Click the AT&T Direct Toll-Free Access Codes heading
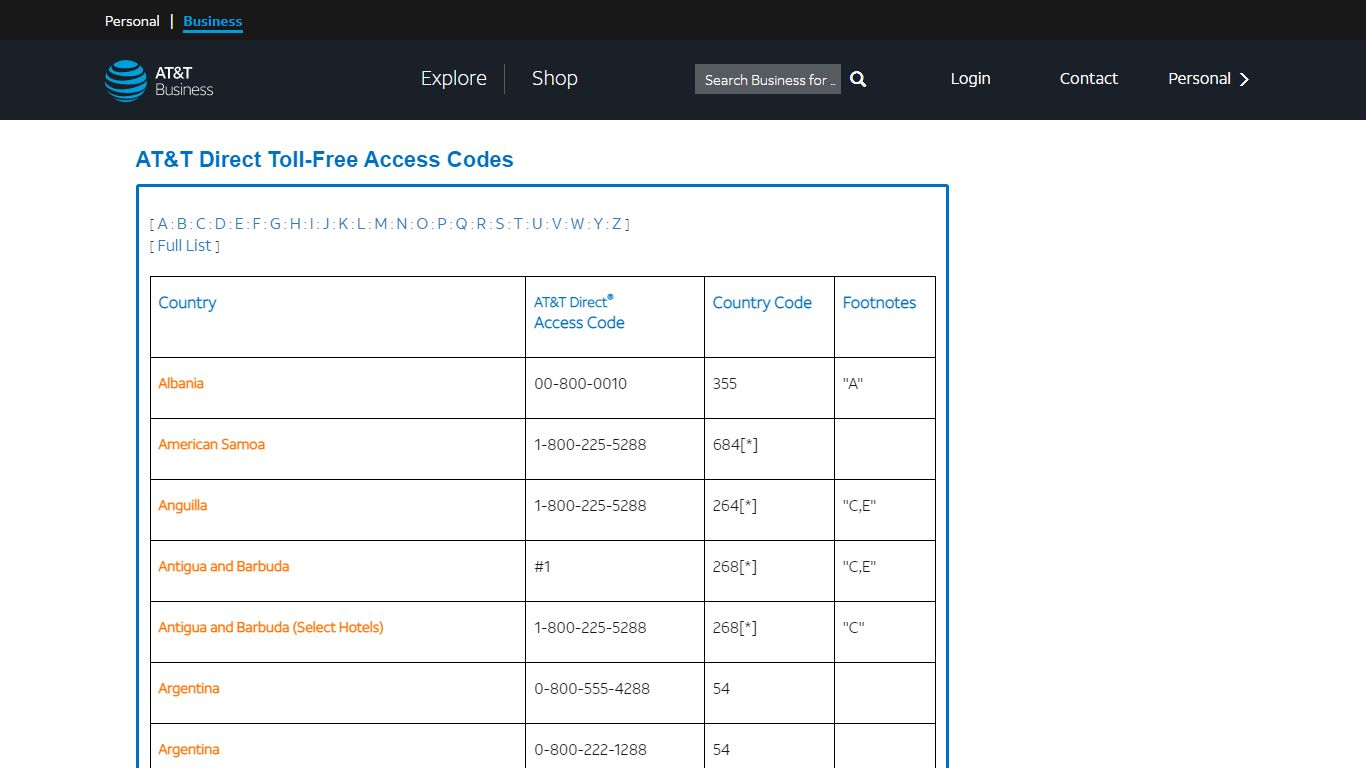 tap(325, 159)
